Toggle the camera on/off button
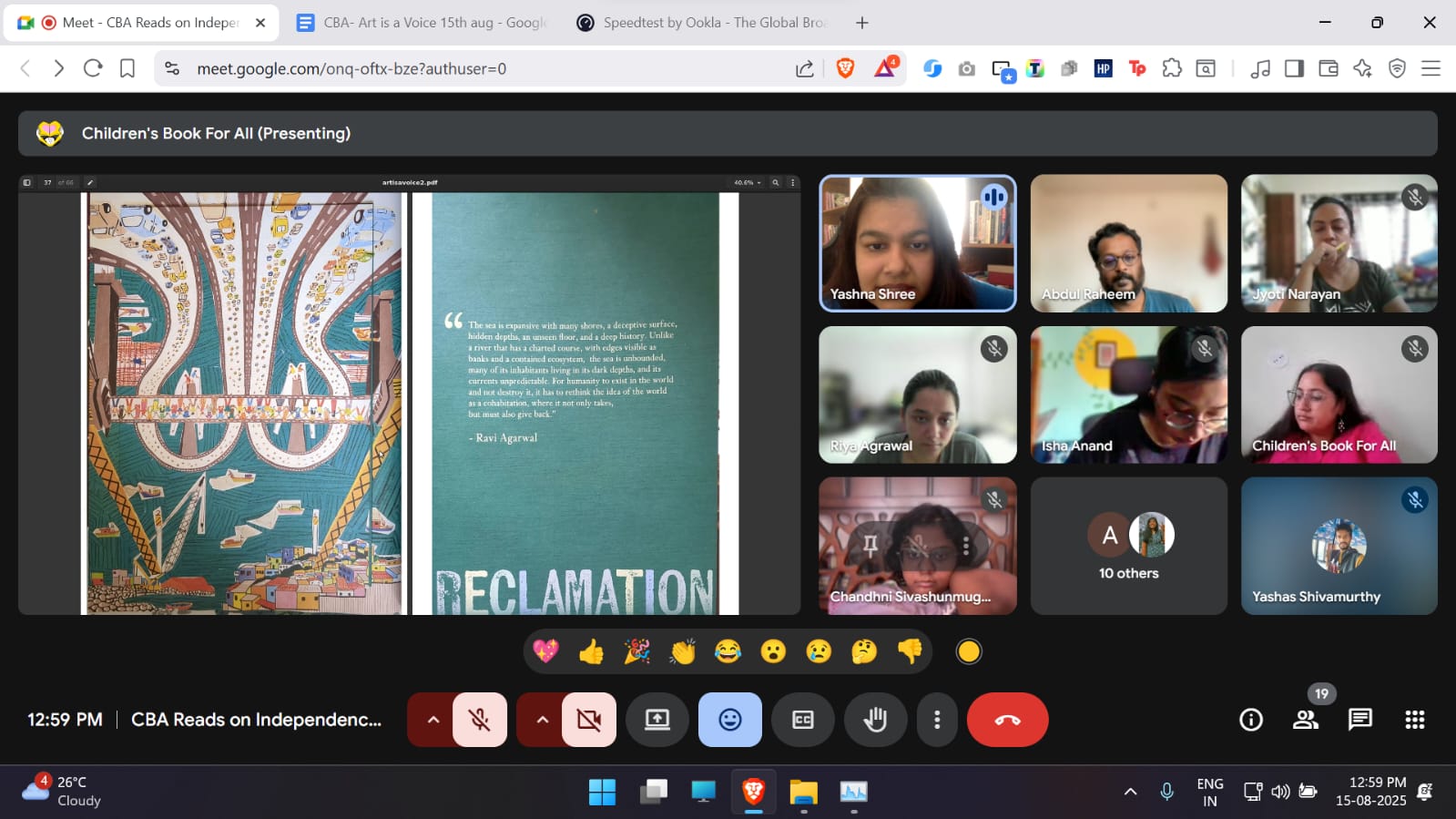The image size is (1456, 819). (589, 720)
